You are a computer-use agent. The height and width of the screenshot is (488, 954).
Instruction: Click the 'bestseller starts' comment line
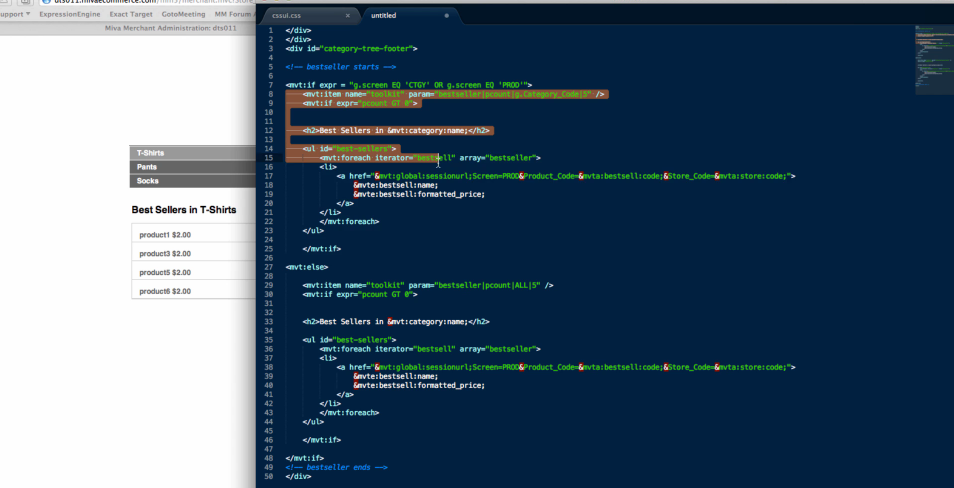pos(341,67)
